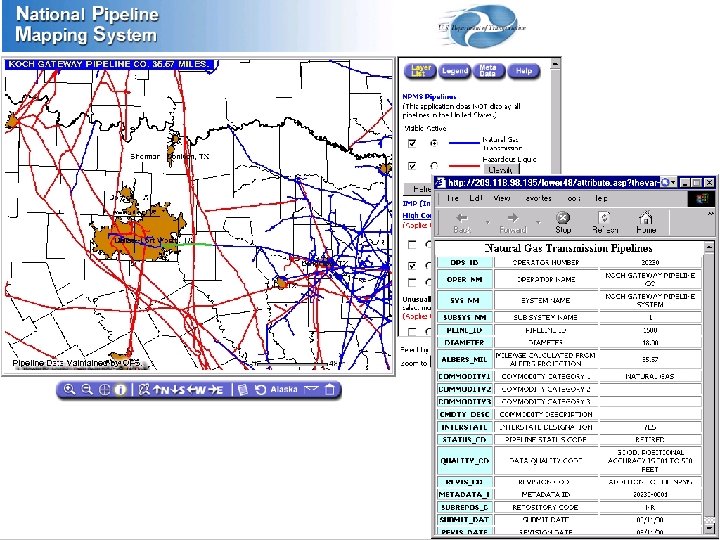The height and width of the screenshot is (540, 720).
Task: Select the zoom out magnifier tool
Action: click(87, 390)
